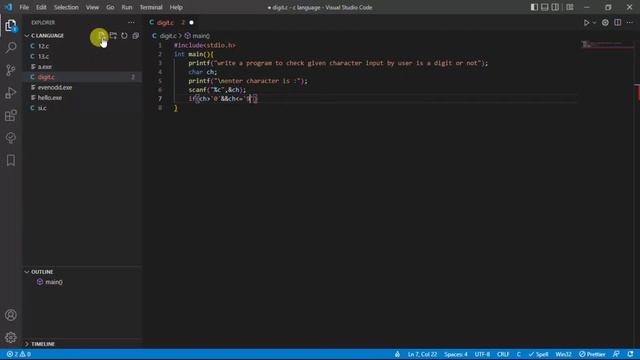This screenshot has height=360, width=640.
Task: Click the flame icon in status bar
Action: click(x=397, y=354)
